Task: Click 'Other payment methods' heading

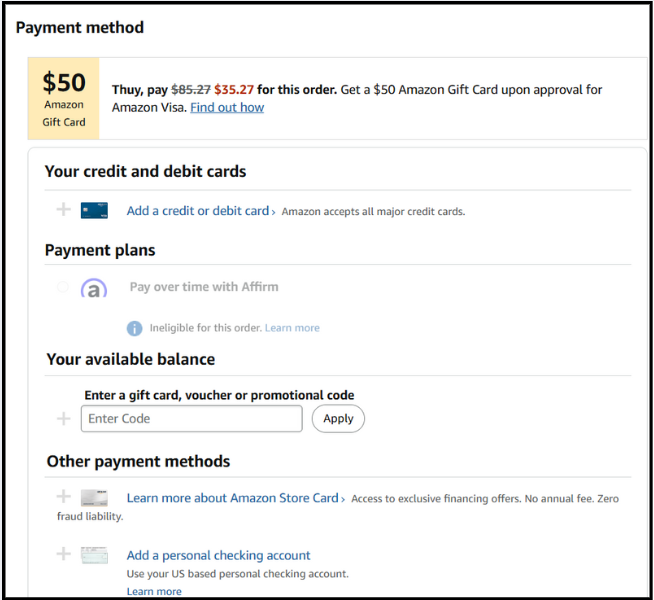Action: pos(138,462)
